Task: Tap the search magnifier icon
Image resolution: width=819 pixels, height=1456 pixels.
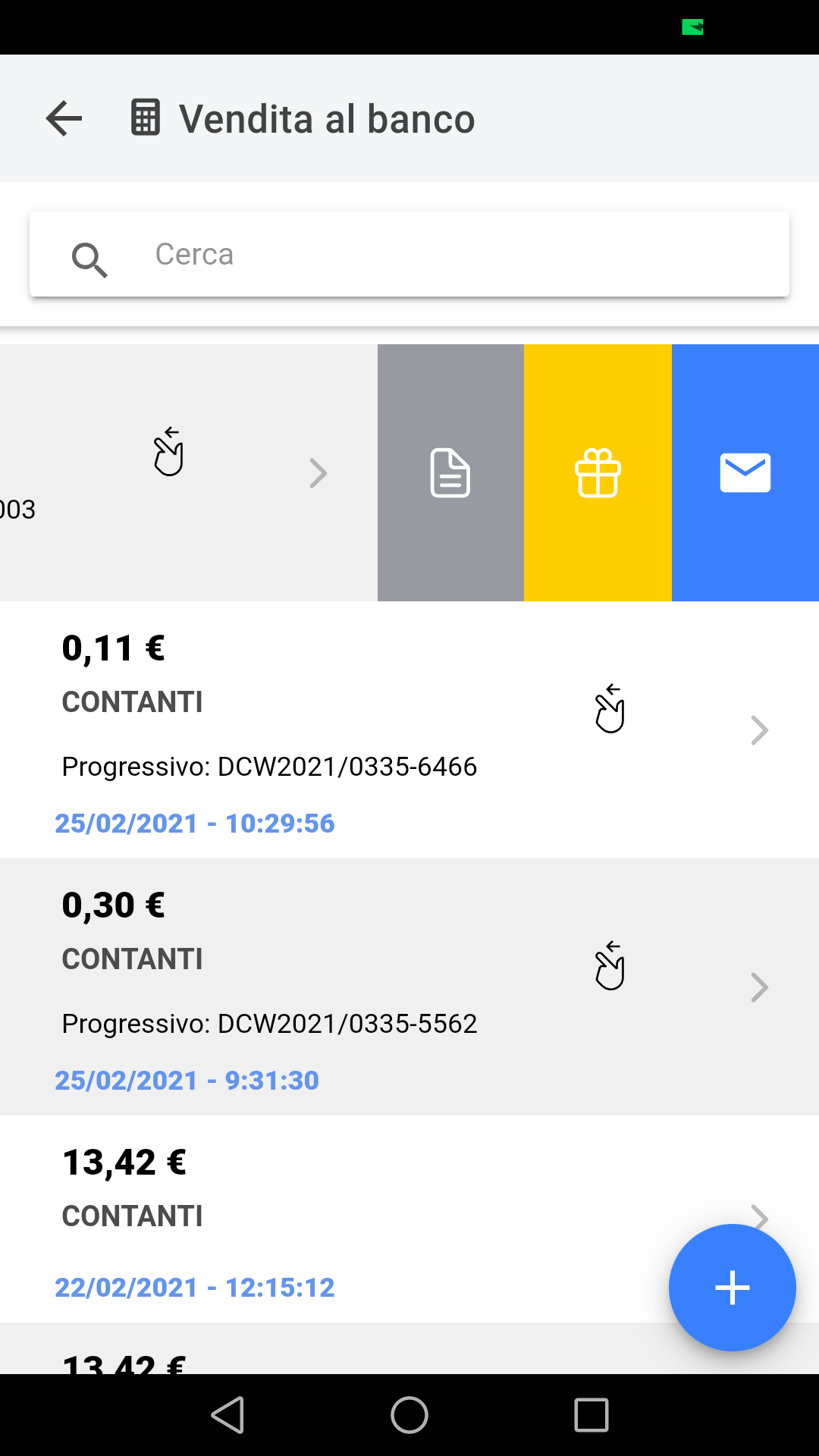Action: [89, 259]
